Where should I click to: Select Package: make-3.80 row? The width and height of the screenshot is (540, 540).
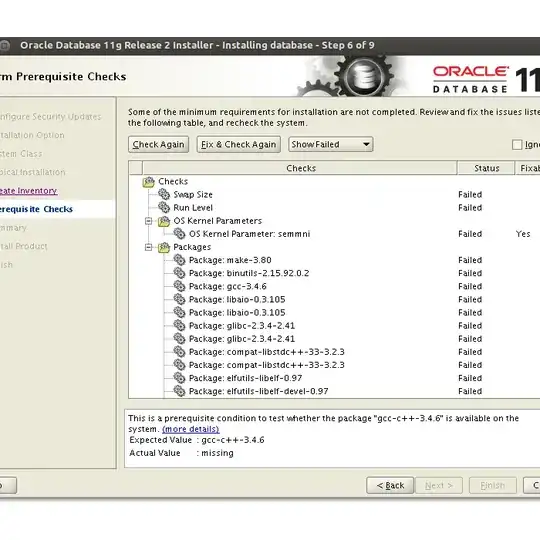[230, 260]
